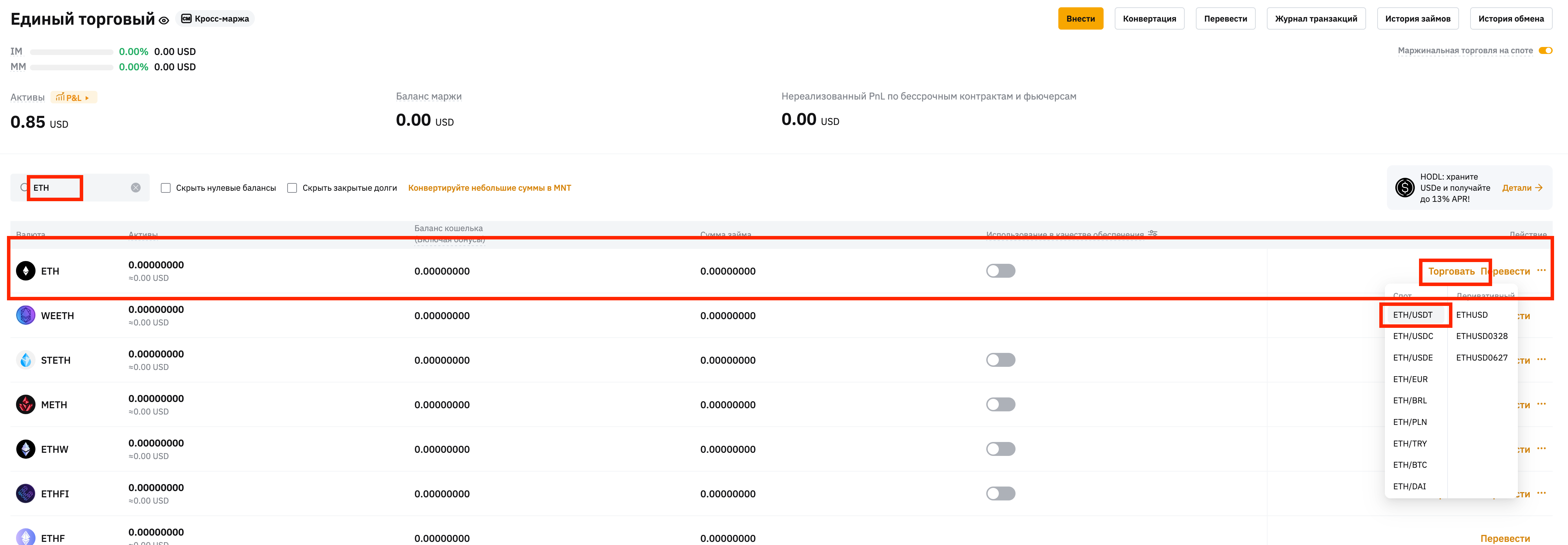Open Конвертация
This screenshot has height=545, width=1568.
tap(1149, 19)
